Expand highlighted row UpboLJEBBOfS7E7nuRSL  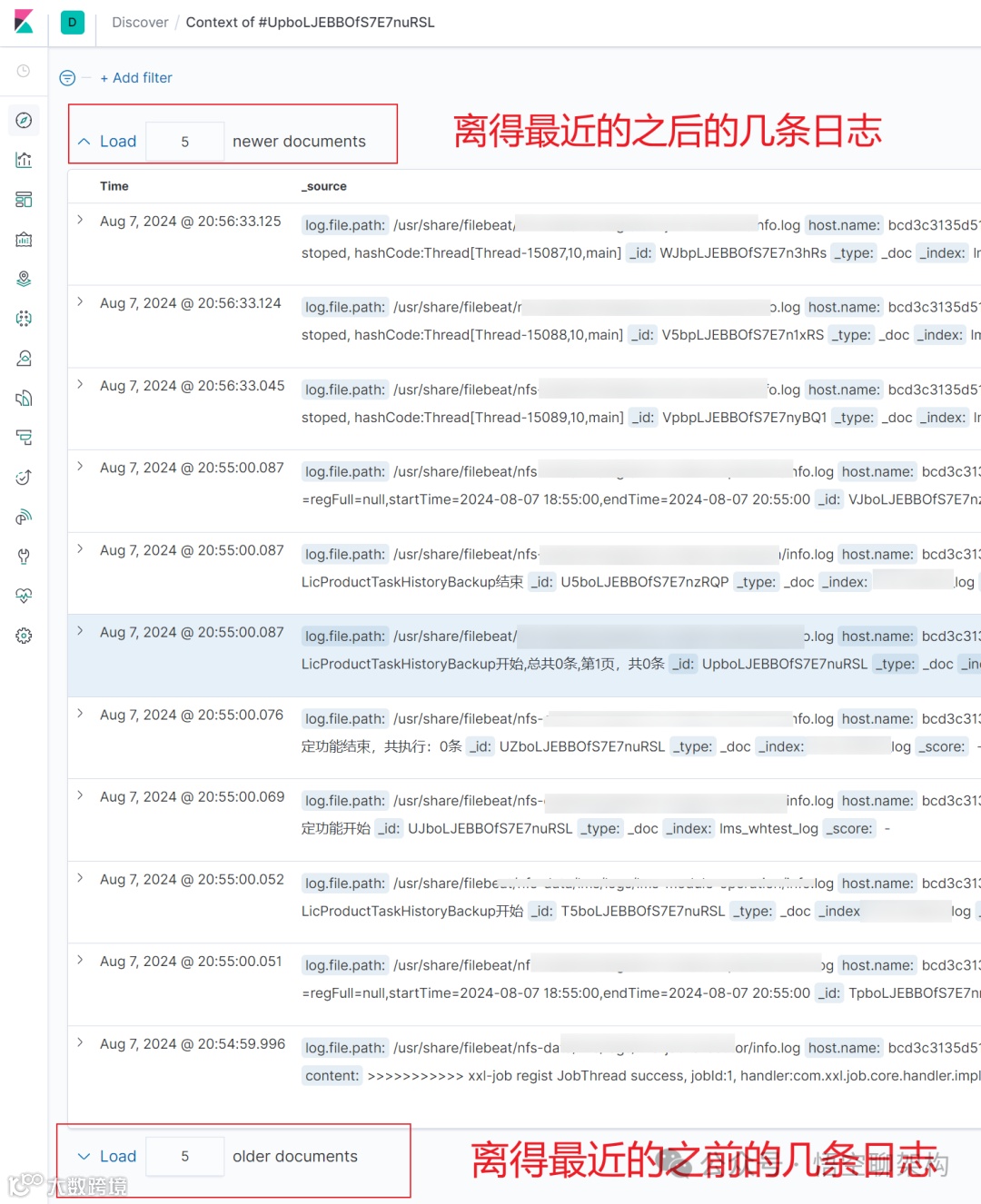click(x=80, y=630)
